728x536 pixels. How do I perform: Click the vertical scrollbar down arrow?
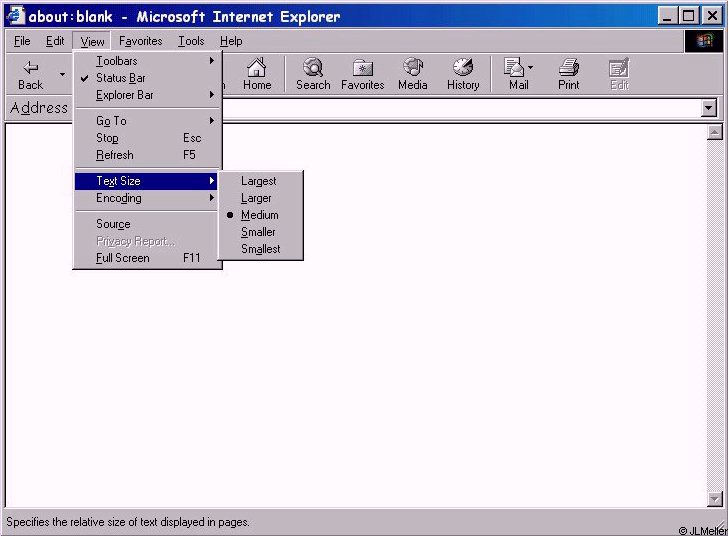pyautogui.click(x=715, y=499)
